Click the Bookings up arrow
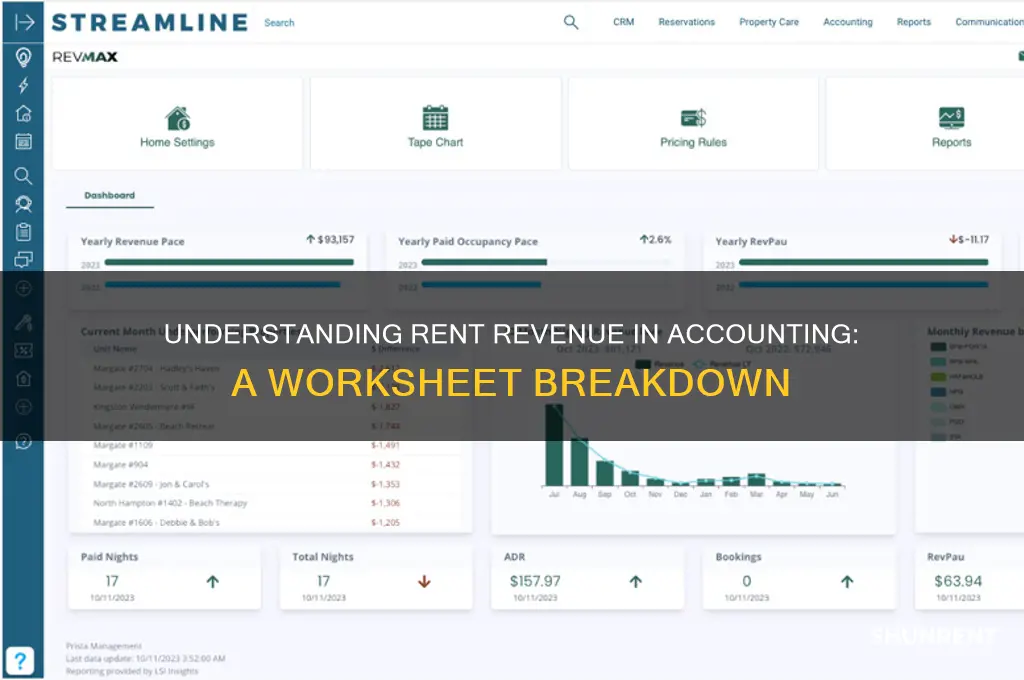The image size is (1024, 680). tap(847, 581)
